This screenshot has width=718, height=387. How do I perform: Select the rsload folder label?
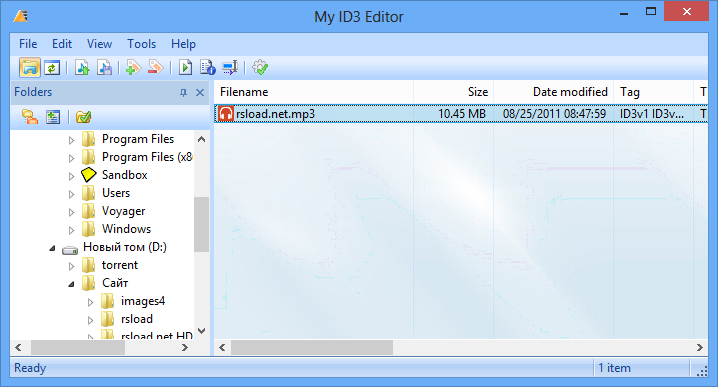pyautogui.click(x=136, y=319)
